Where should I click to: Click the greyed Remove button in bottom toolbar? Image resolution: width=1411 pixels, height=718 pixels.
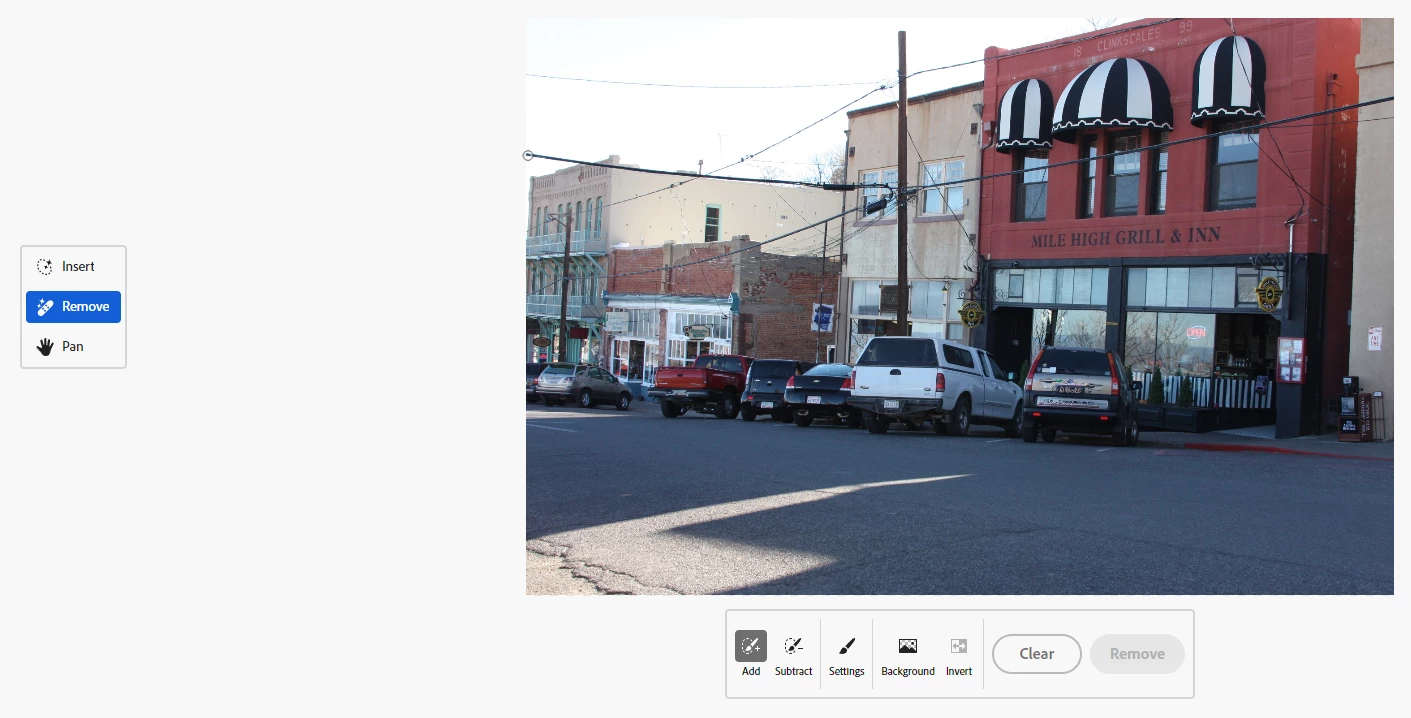1137,654
